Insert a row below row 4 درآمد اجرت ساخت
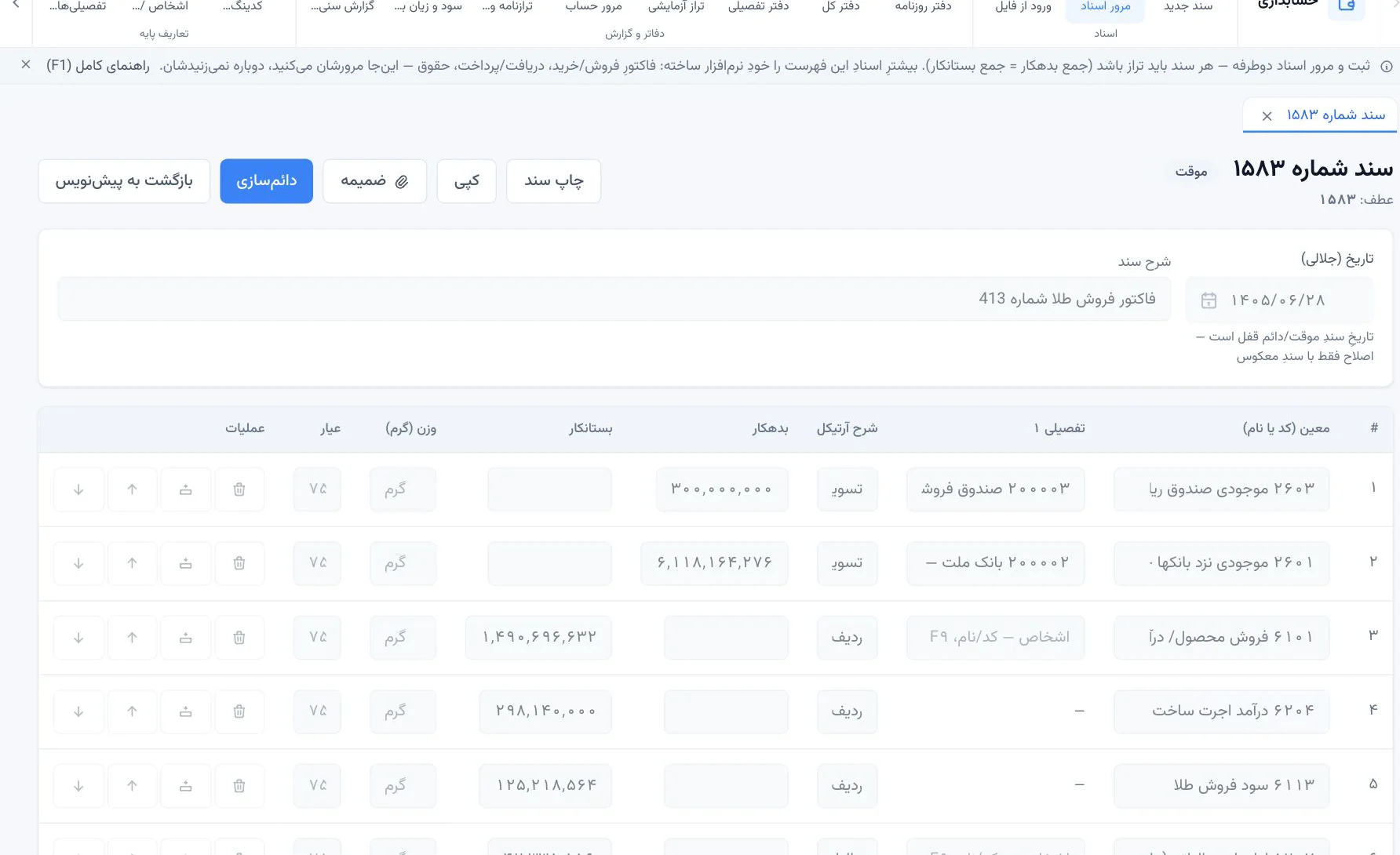The image size is (1400, 855). point(186,711)
